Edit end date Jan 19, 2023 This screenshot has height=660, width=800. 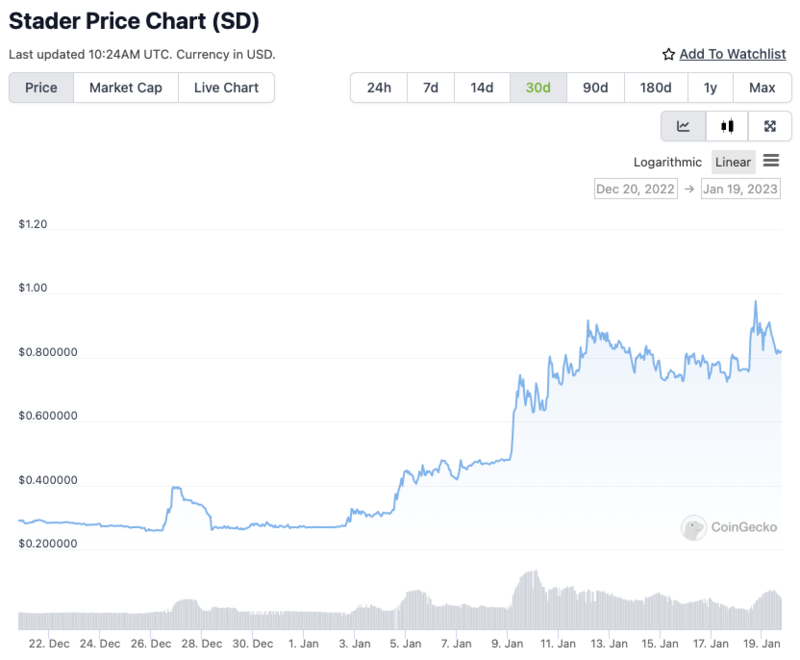click(x=741, y=189)
